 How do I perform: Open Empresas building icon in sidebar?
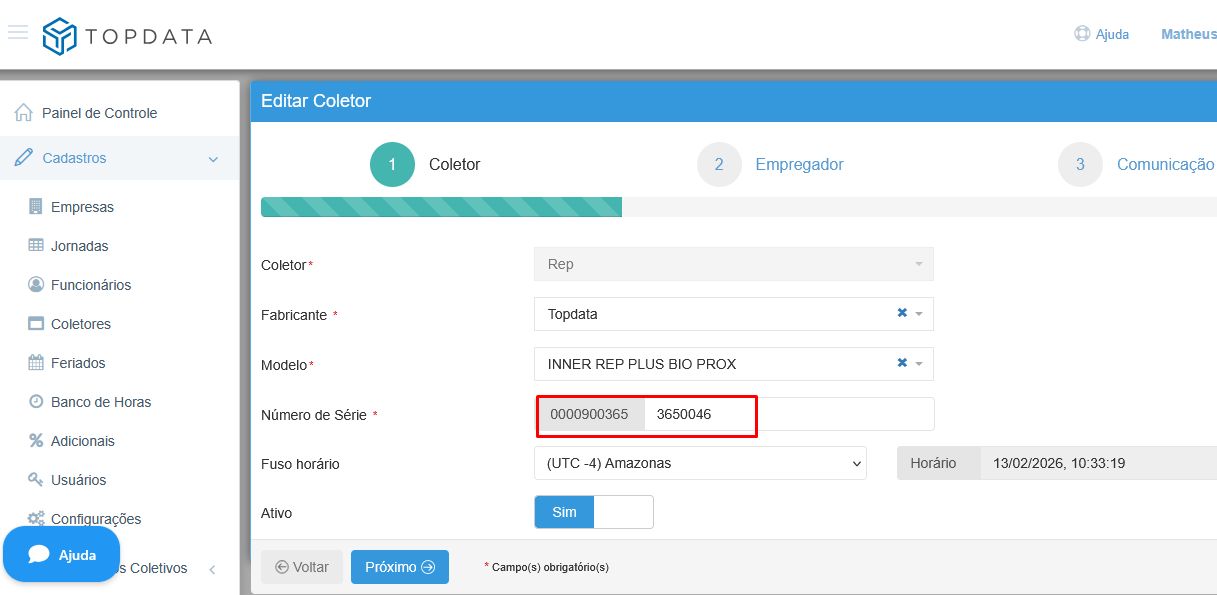pyautogui.click(x=36, y=207)
